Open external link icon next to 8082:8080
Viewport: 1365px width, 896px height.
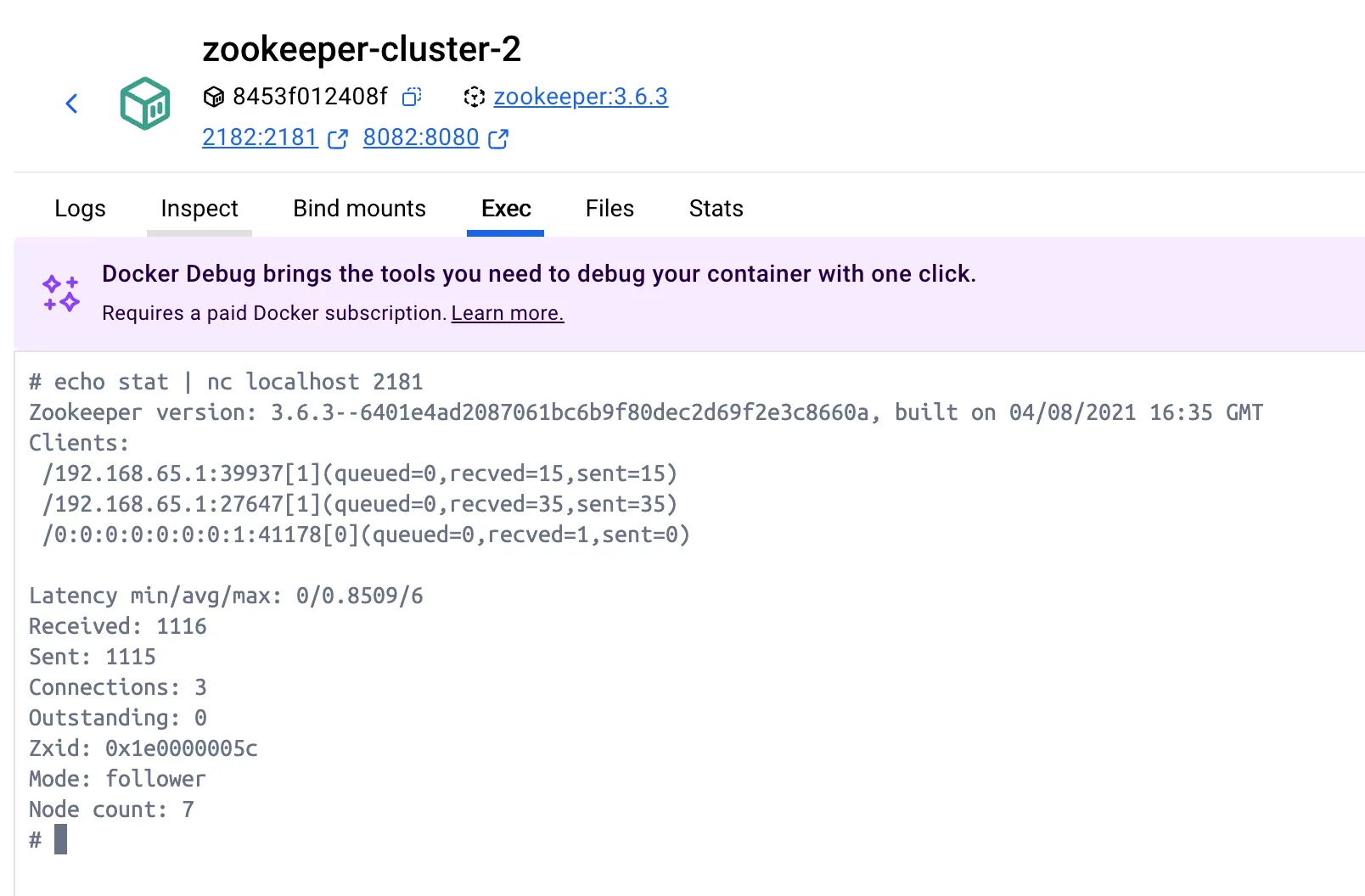(498, 138)
